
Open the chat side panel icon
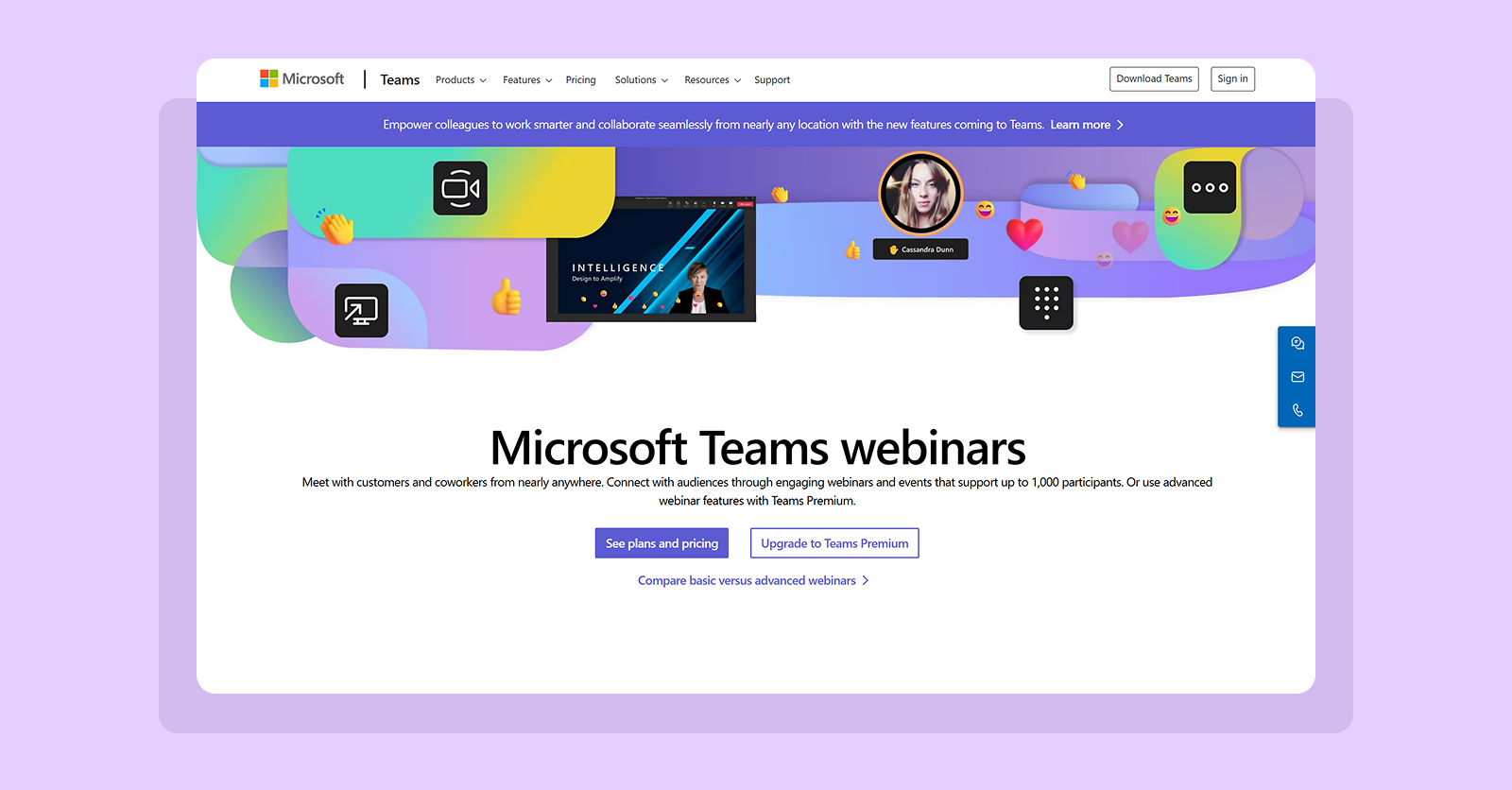[x=1297, y=343]
